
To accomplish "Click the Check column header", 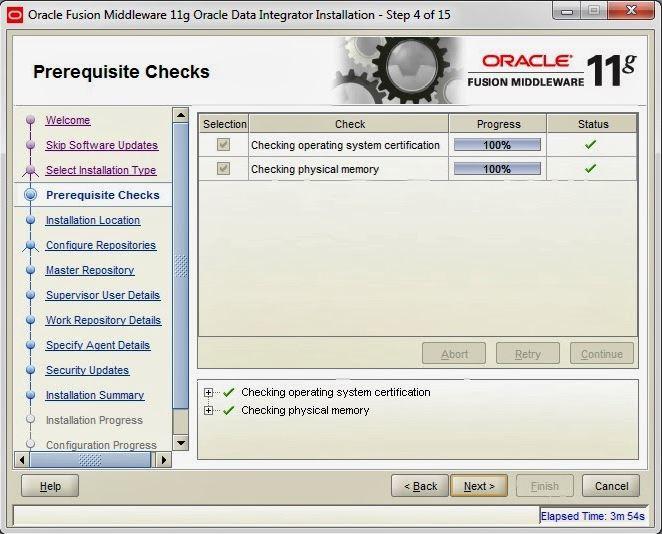I will coord(350,124).
